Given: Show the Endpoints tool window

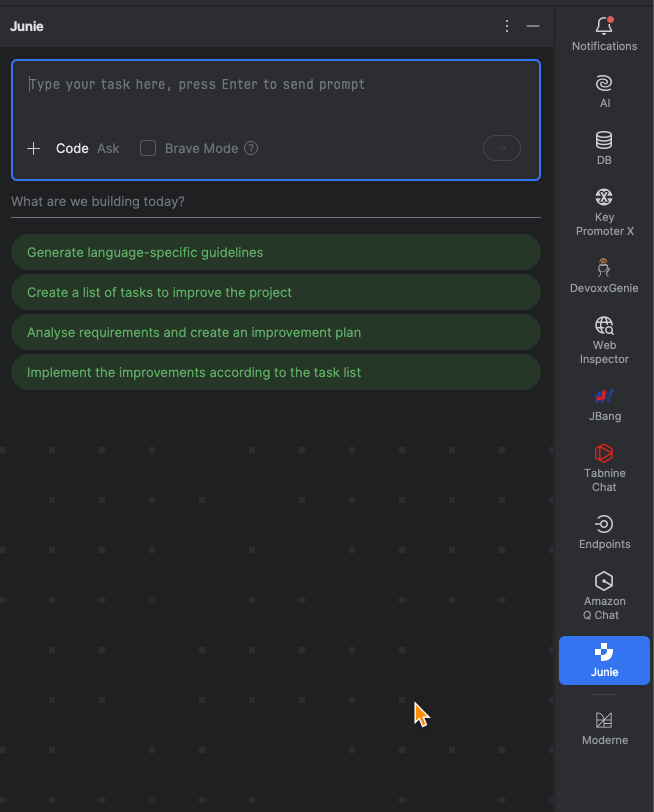Looking at the screenshot, I should [x=604, y=532].
